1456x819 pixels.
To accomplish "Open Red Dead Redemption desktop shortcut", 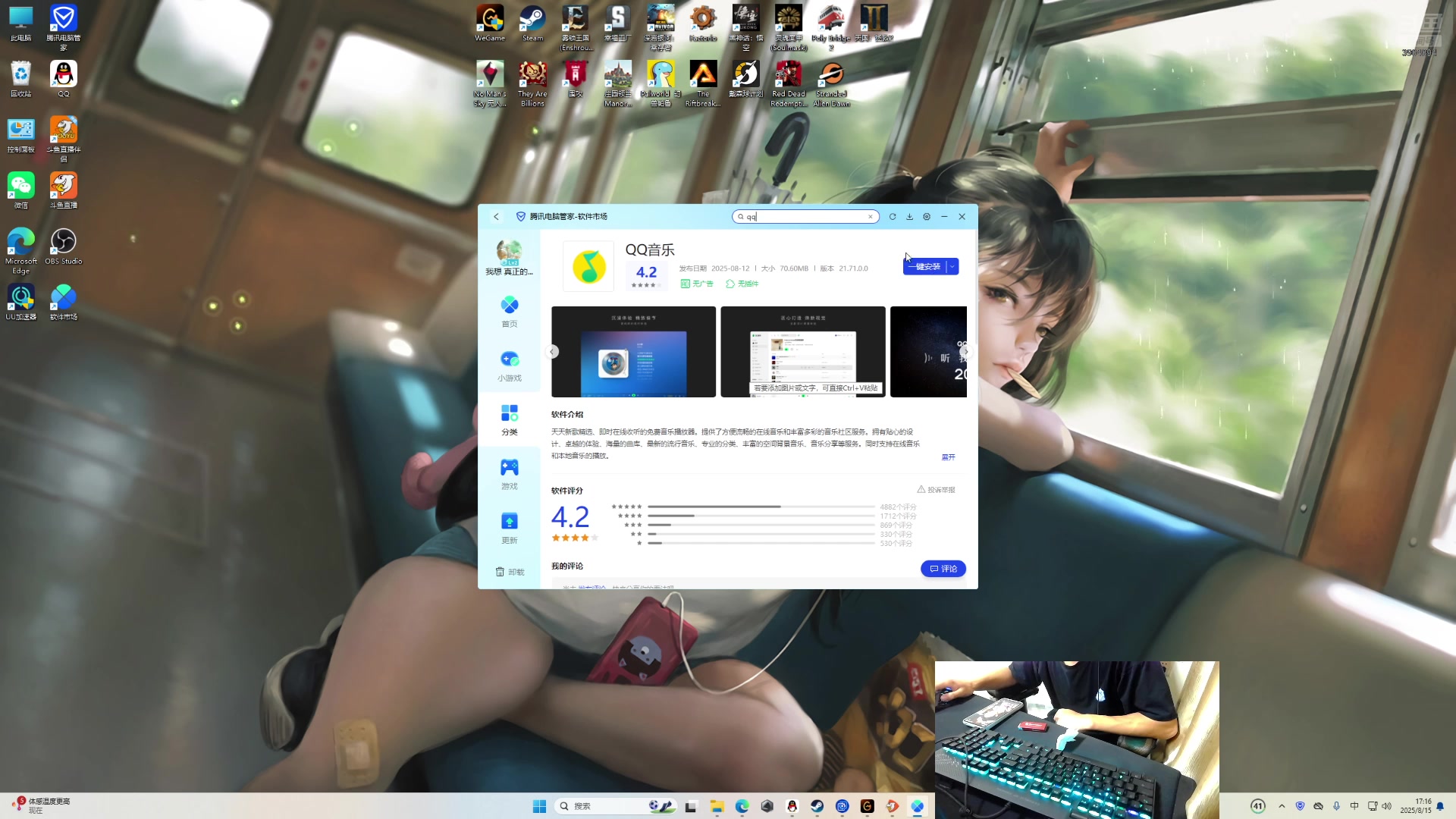I will [x=789, y=83].
